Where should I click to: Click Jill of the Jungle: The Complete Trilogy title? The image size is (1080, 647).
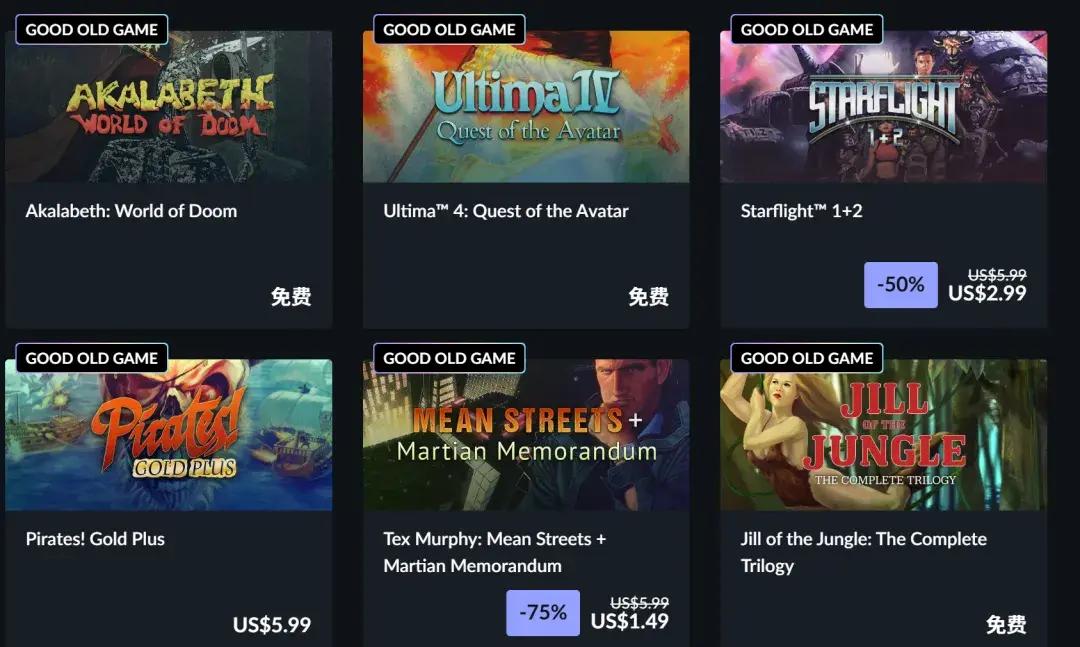pos(864,552)
